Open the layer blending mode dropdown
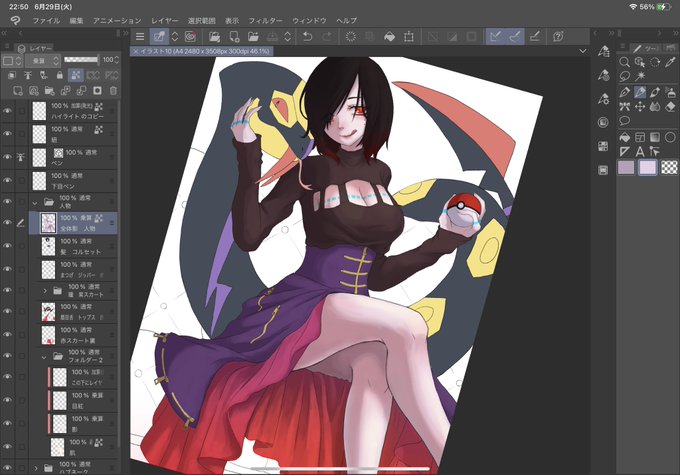The height and width of the screenshot is (475, 680). (42, 61)
